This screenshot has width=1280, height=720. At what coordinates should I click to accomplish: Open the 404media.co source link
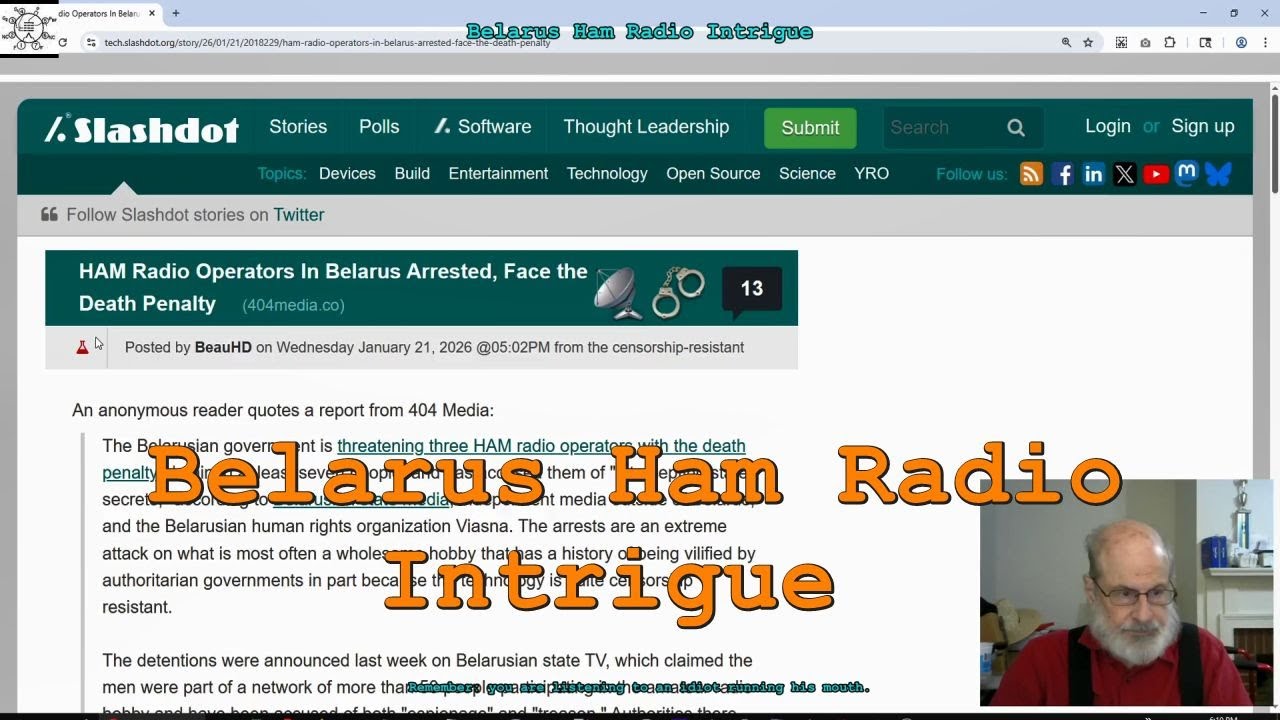(x=293, y=305)
